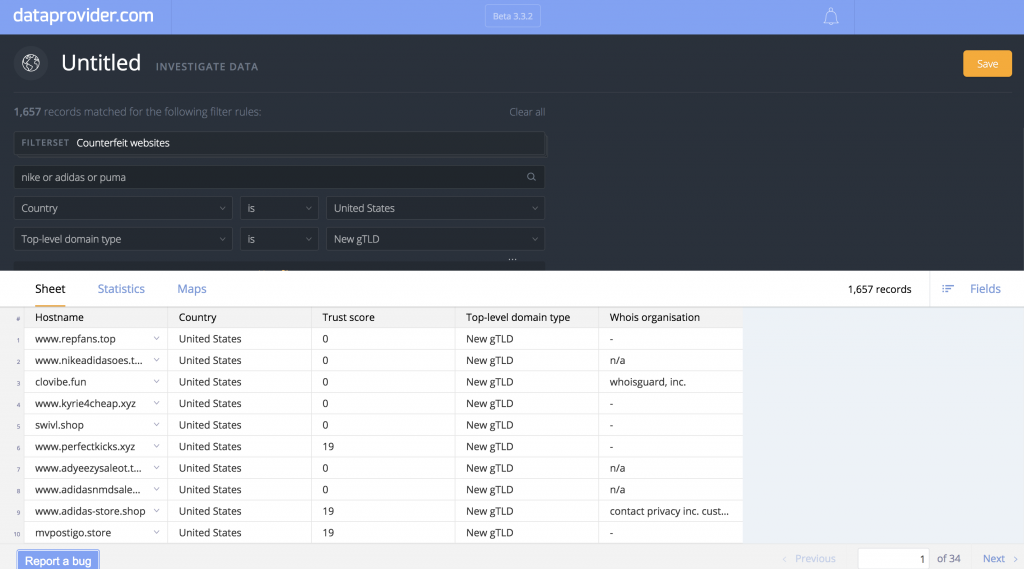Switch to the Sheet tab
This screenshot has height=569, width=1024.
pos(50,289)
